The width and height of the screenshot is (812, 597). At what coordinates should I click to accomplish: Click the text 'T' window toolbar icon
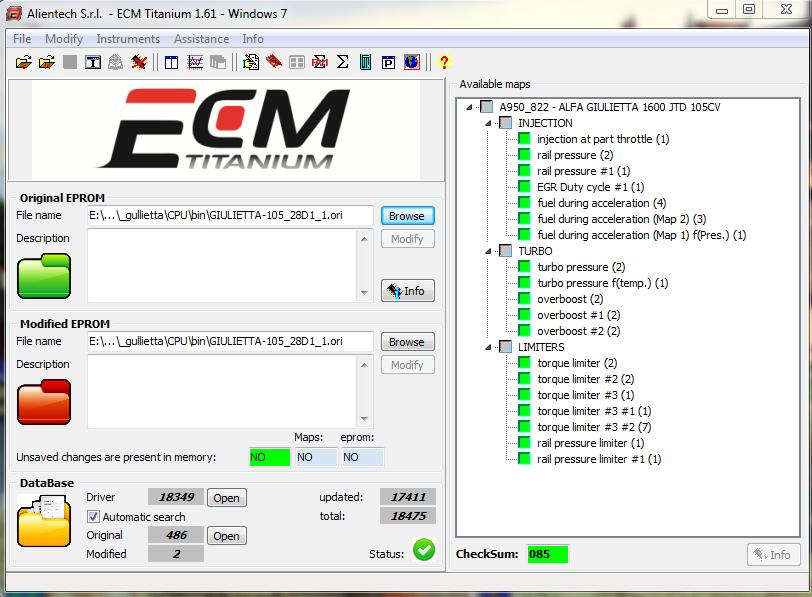point(93,62)
